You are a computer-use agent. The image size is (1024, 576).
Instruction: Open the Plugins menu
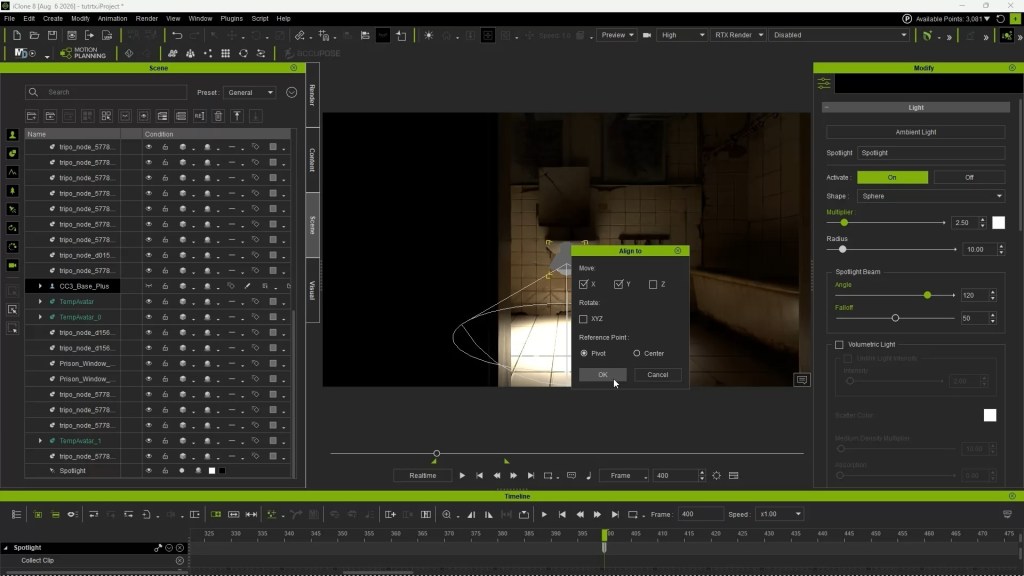tap(231, 19)
